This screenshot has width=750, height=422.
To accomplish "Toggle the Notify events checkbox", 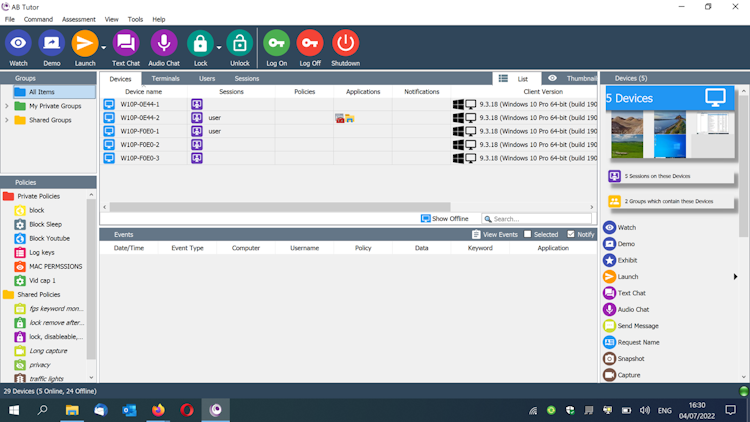I will pos(571,234).
